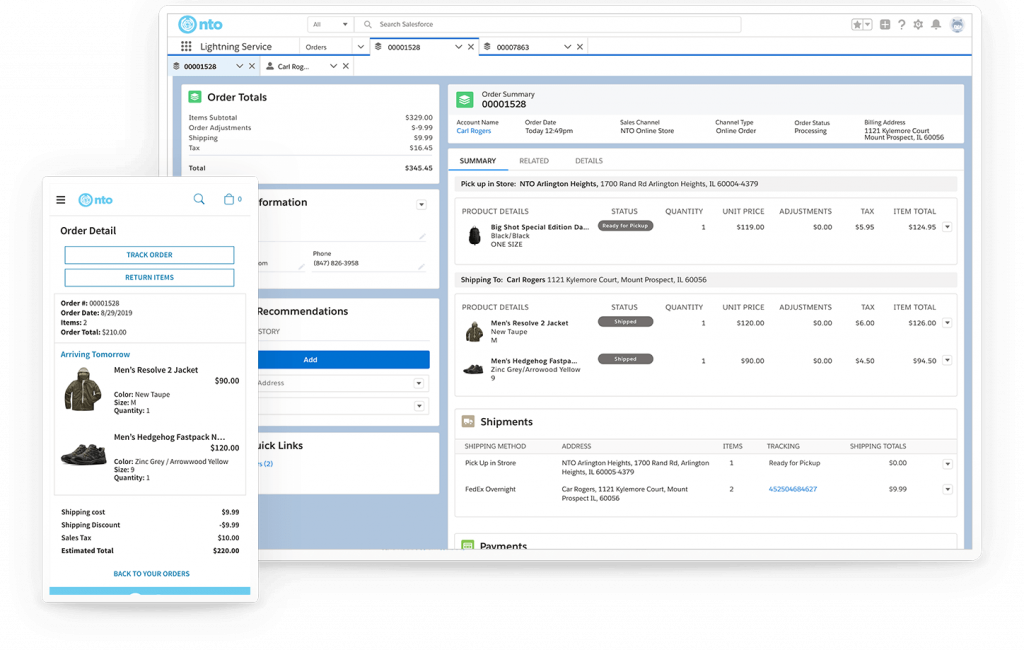Toggle the favorites star for this page
Image resolution: width=1024 pixels, height=650 pixels.
coord(856,24)
